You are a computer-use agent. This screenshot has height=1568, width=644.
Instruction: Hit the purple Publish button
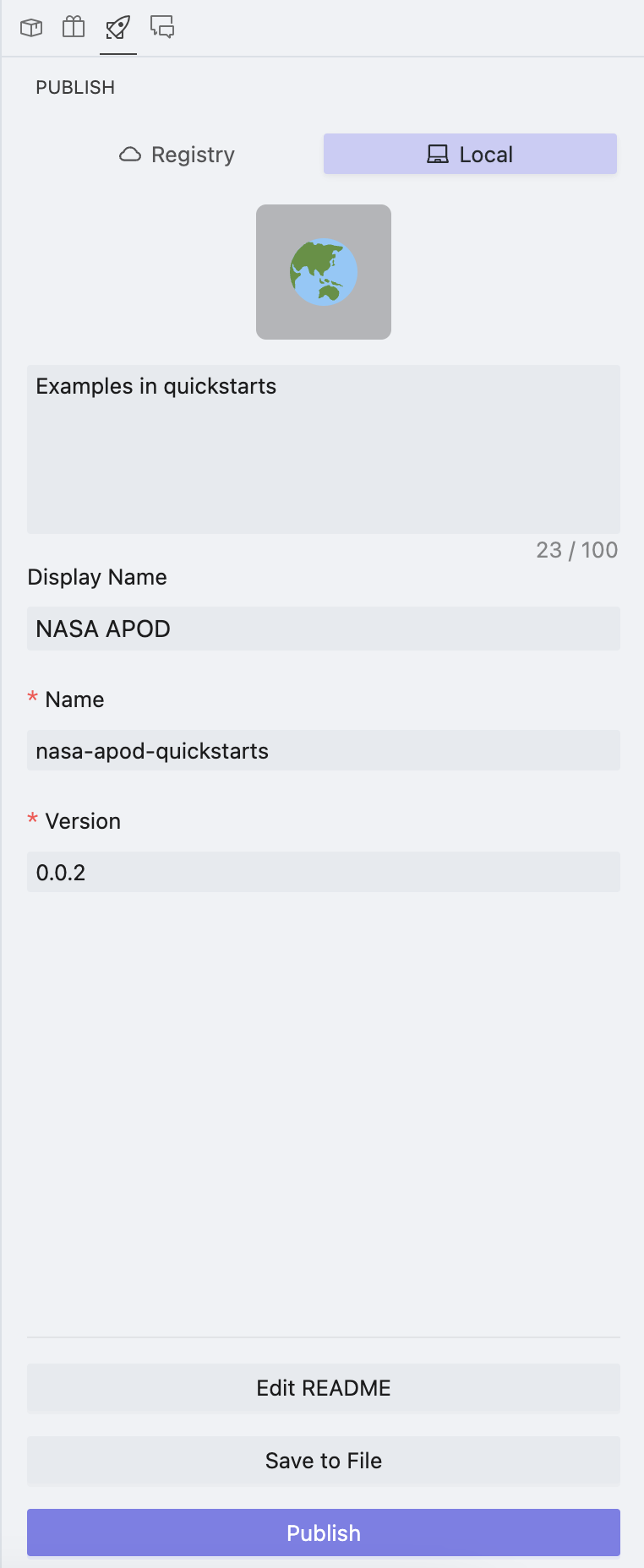click(x=324, y=1533)
